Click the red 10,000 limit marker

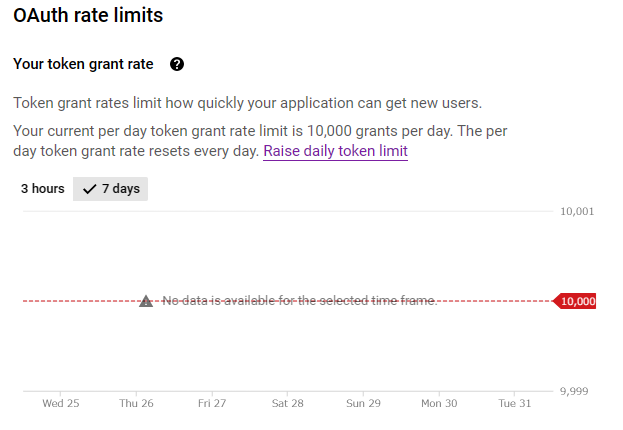575,301
